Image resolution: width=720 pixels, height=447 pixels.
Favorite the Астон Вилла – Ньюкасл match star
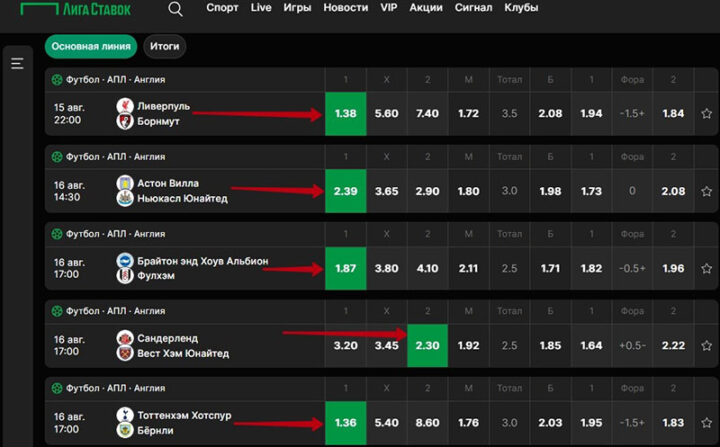tap(706, 191)
